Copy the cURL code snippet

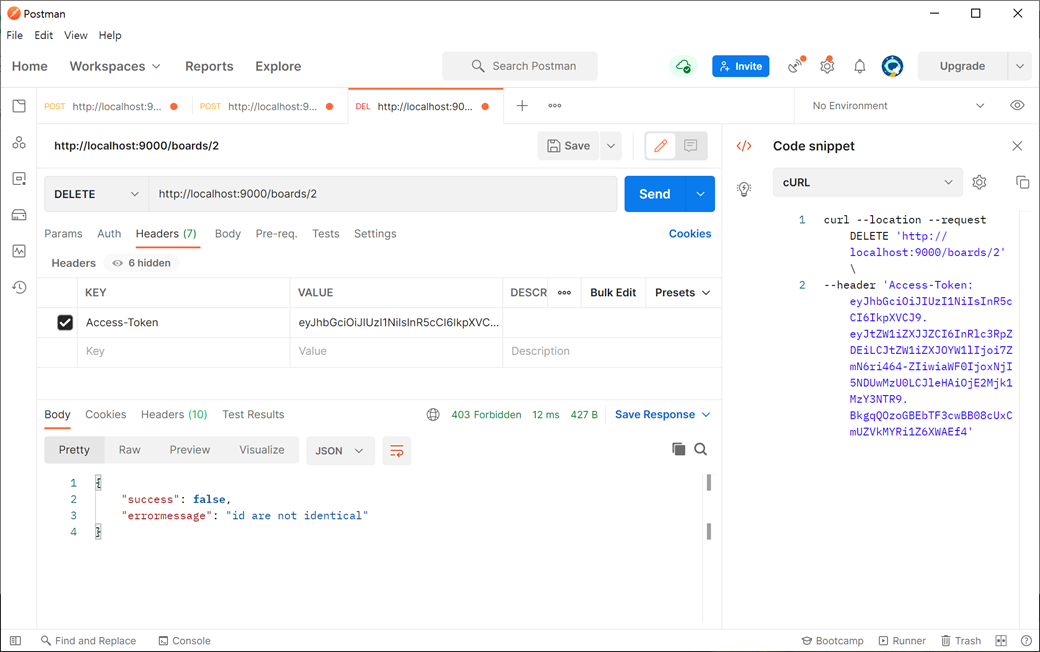[1022, 182]
